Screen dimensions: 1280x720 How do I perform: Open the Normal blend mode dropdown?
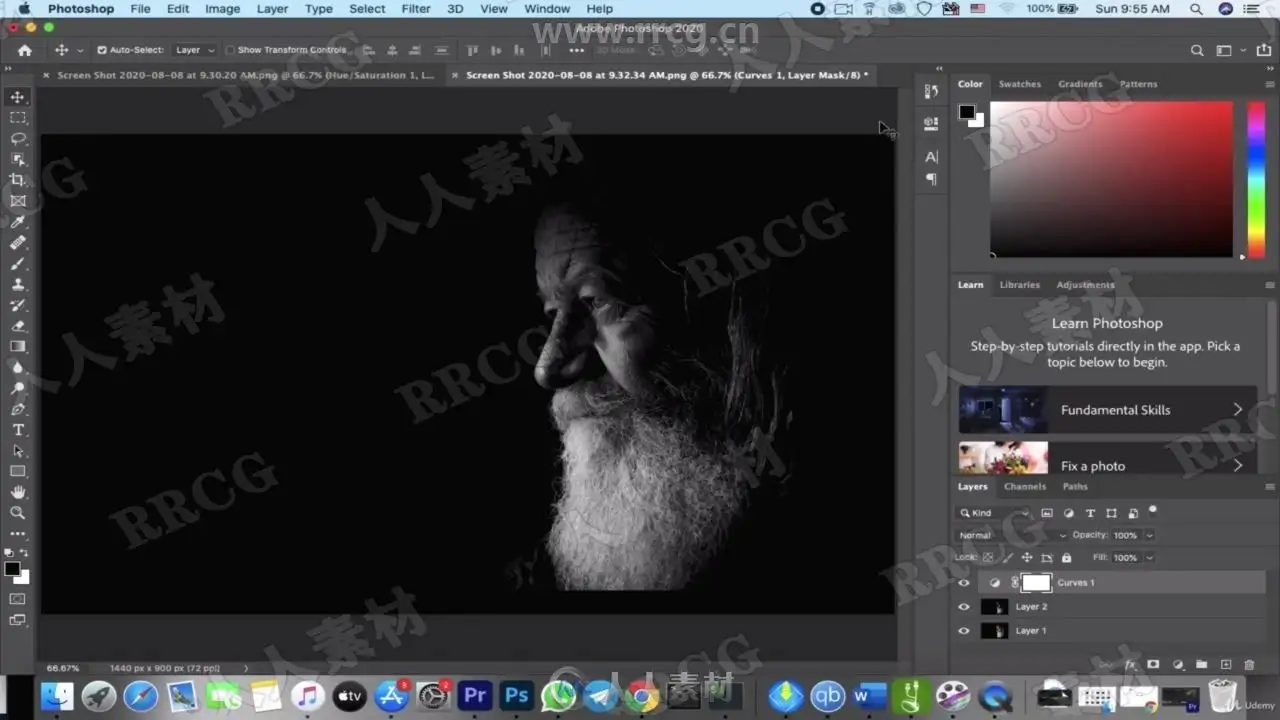click(1012, 535)
